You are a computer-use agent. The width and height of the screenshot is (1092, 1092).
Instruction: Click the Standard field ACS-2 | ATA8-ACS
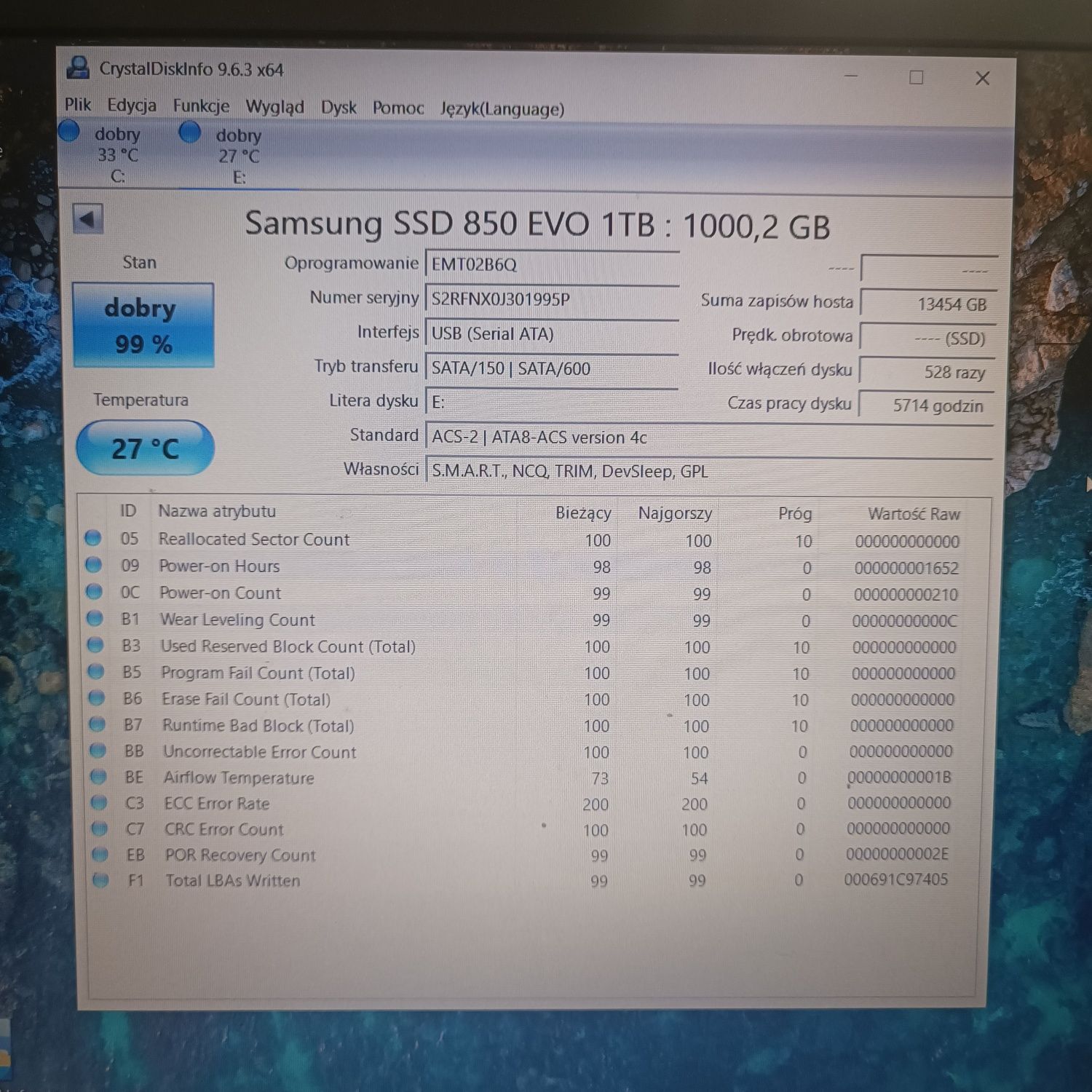pos(709,437)
